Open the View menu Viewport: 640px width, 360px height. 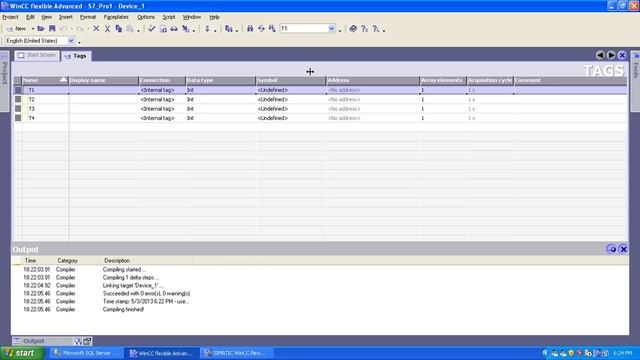coord(47,17)
